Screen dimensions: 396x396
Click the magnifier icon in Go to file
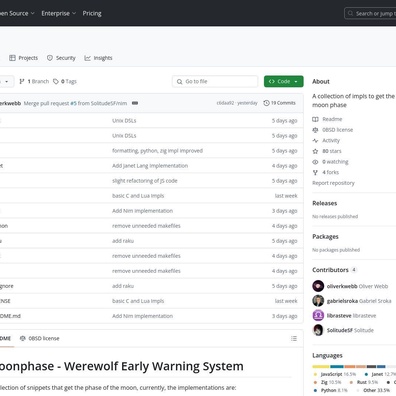[179, 81]
